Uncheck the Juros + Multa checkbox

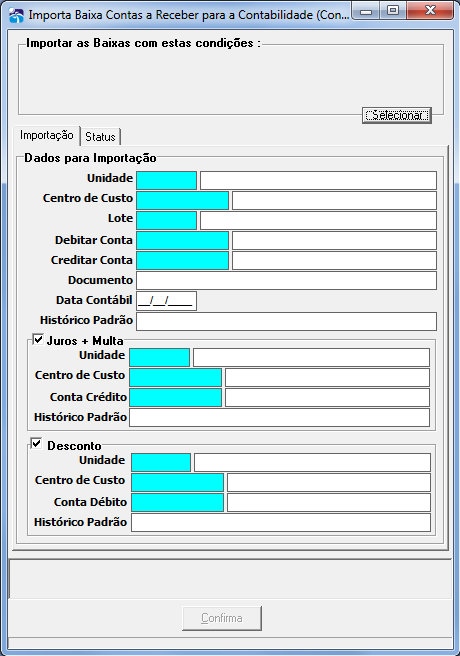point(38,339)
